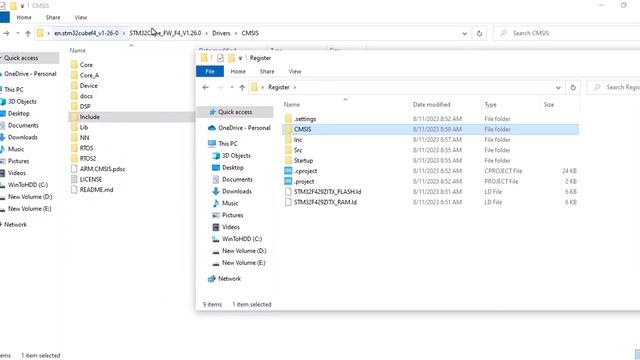Click en.stm32cubef4_v1-26-0 in the breadcrumb path
The image size is (640, 360).
pyautogui.click(x=86, y=33)
